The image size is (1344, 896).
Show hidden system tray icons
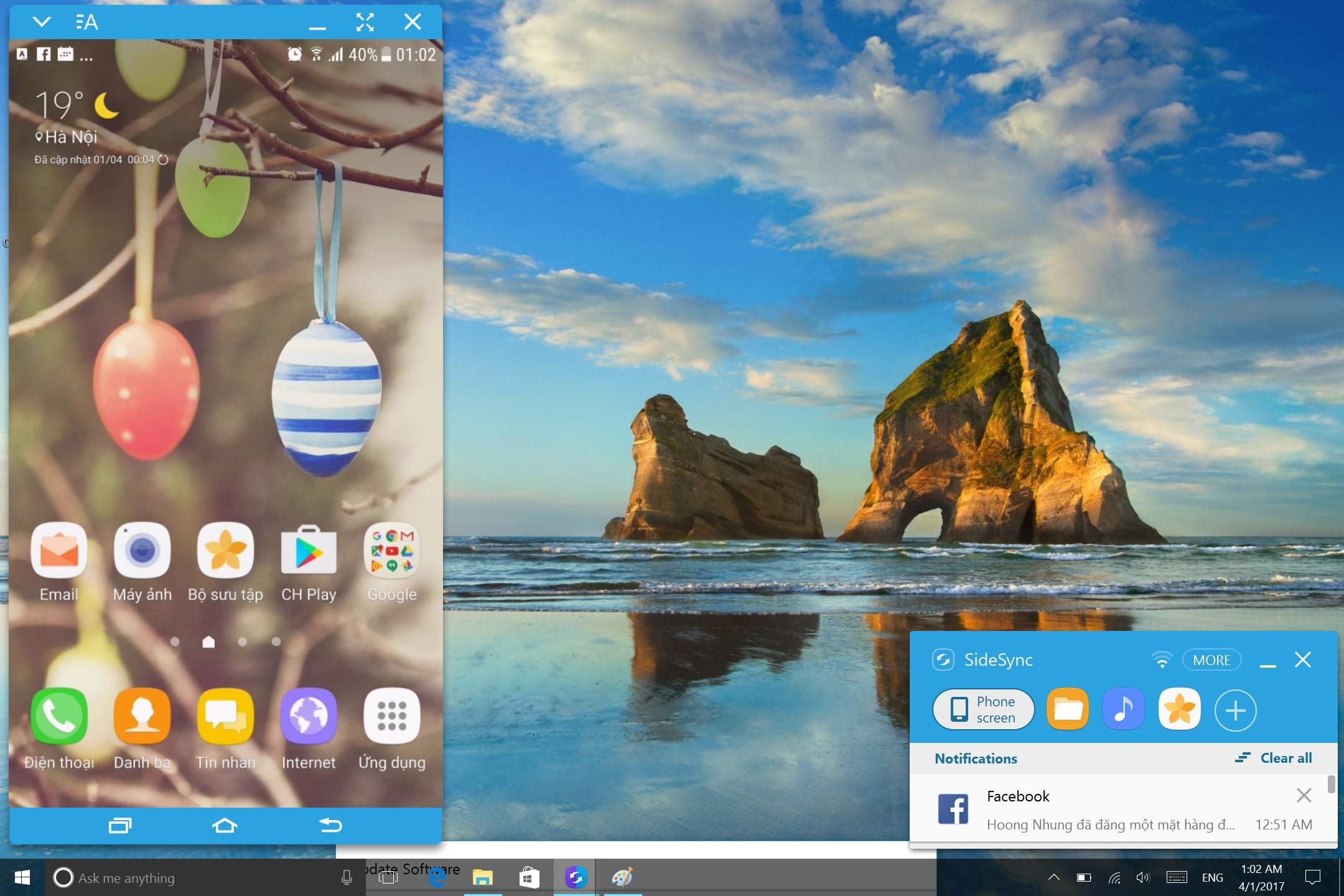1053,877
